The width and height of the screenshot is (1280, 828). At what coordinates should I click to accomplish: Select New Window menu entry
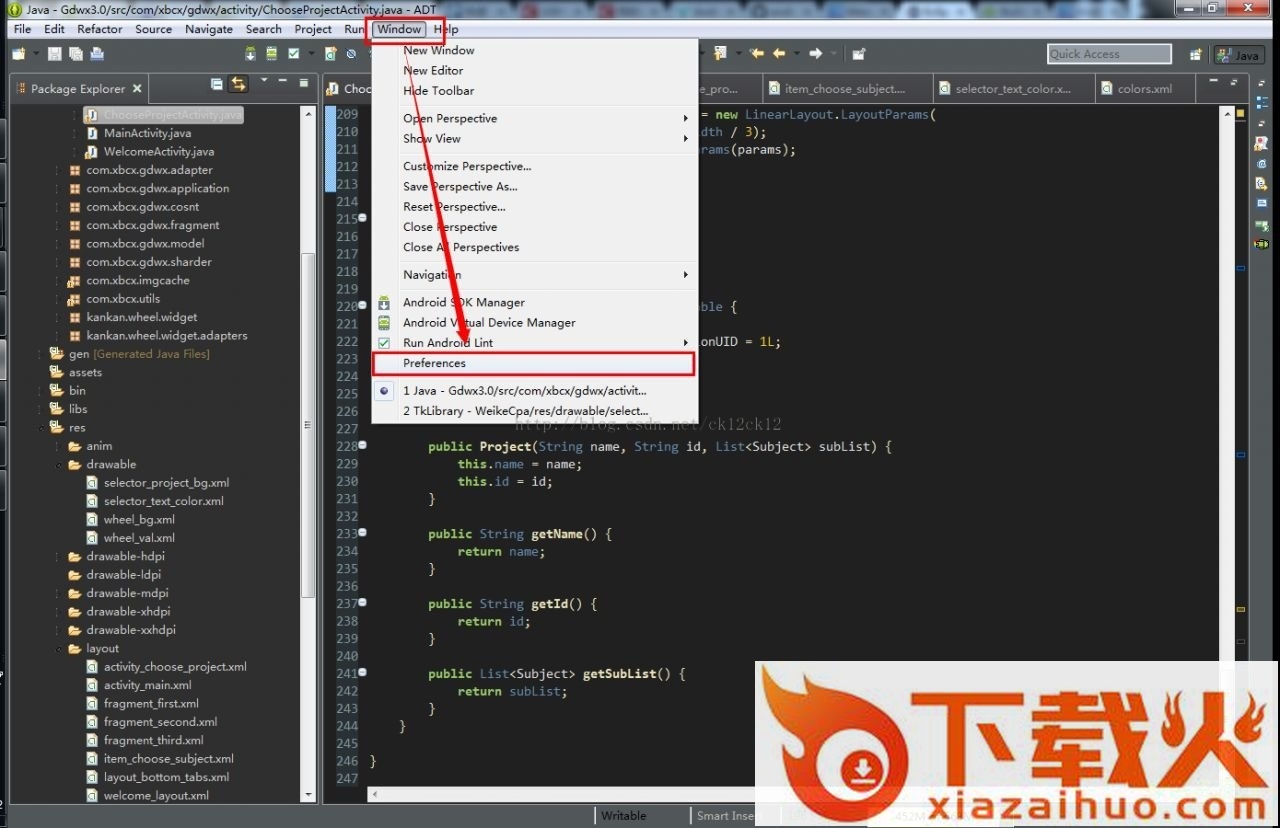pos(533,50)
